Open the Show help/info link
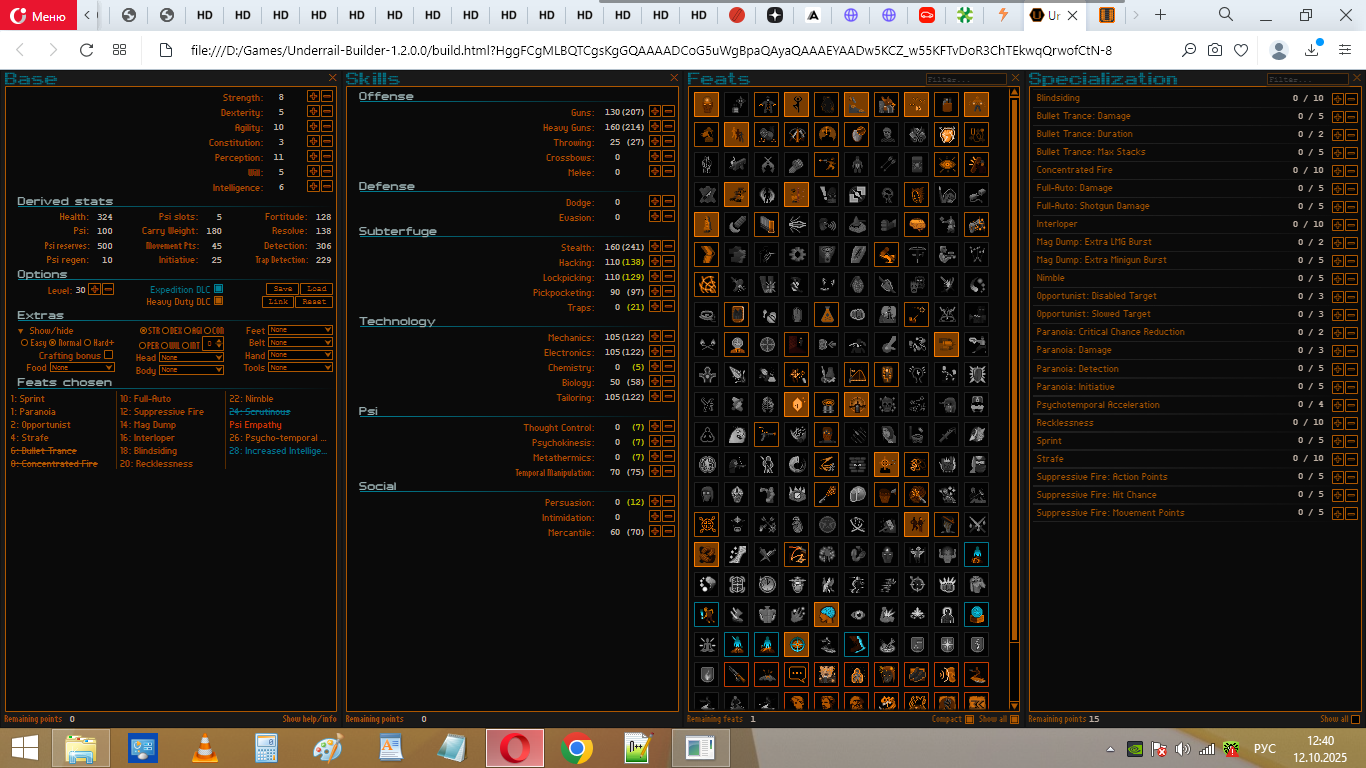 coord(309,719)
